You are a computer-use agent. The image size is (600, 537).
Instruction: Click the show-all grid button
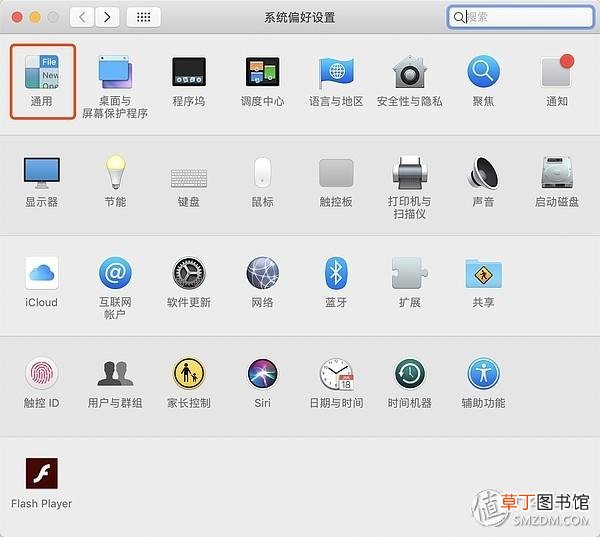[143, 17]
